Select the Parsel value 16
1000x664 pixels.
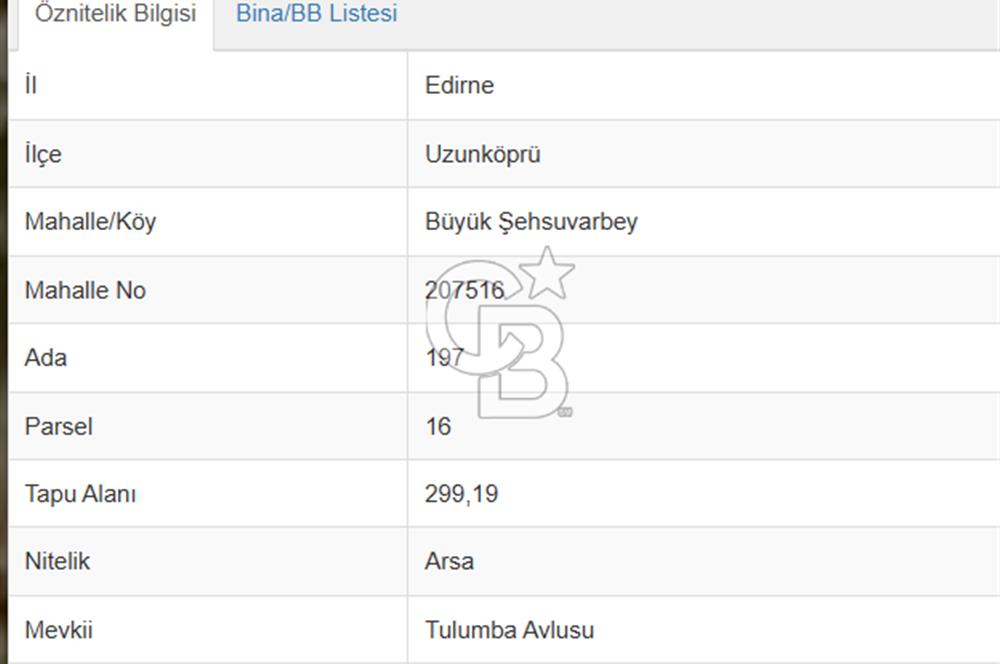(x=438, y=426)
